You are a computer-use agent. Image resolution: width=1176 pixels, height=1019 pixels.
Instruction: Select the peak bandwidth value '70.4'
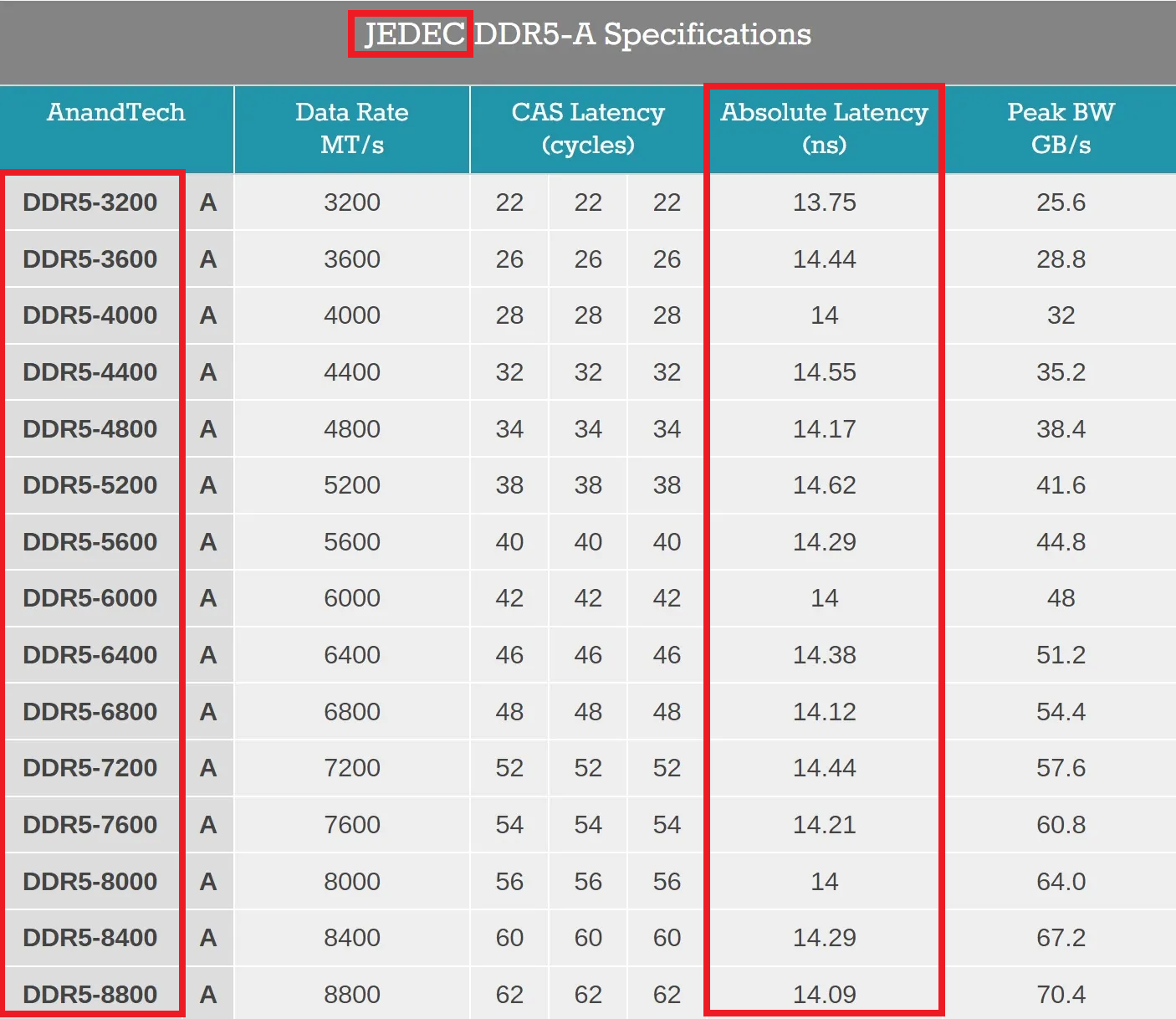click(x=1061, y=995)
